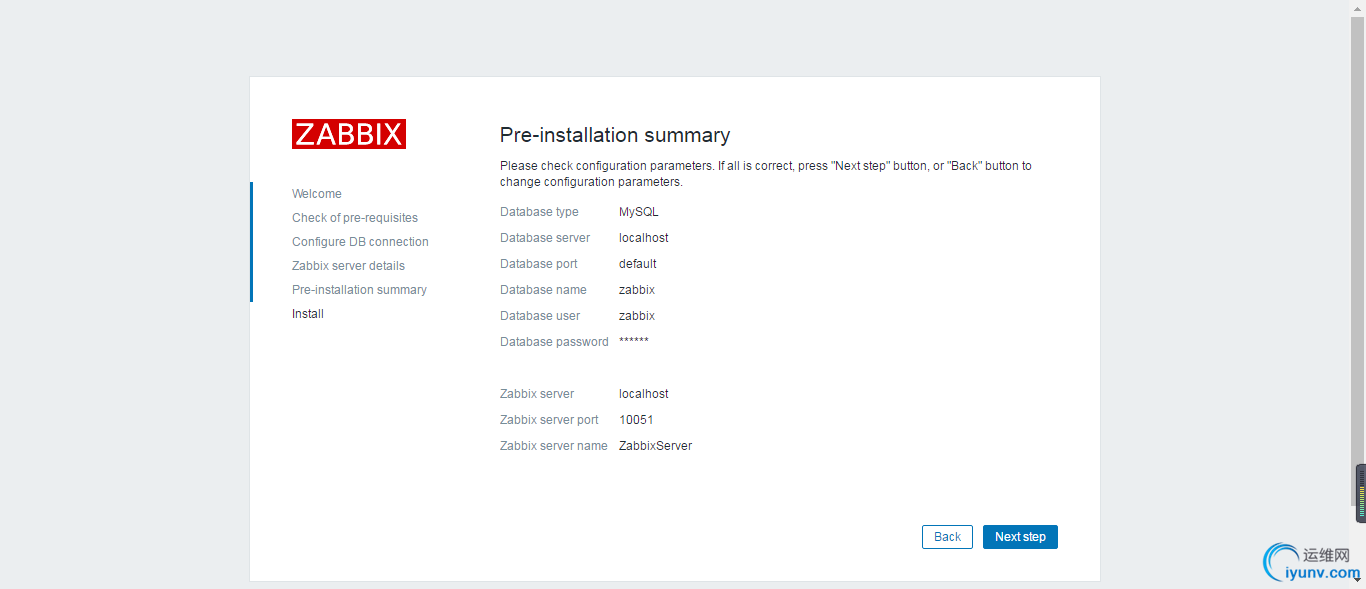Click the Database type label
This screenshot has width=1366, height=589.
click(x=539, y=212)
